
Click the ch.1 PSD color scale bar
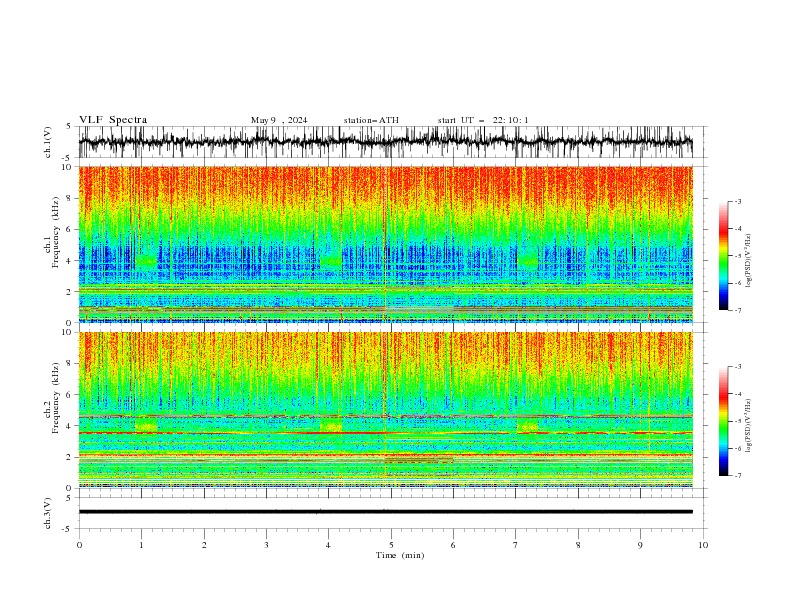724,256
